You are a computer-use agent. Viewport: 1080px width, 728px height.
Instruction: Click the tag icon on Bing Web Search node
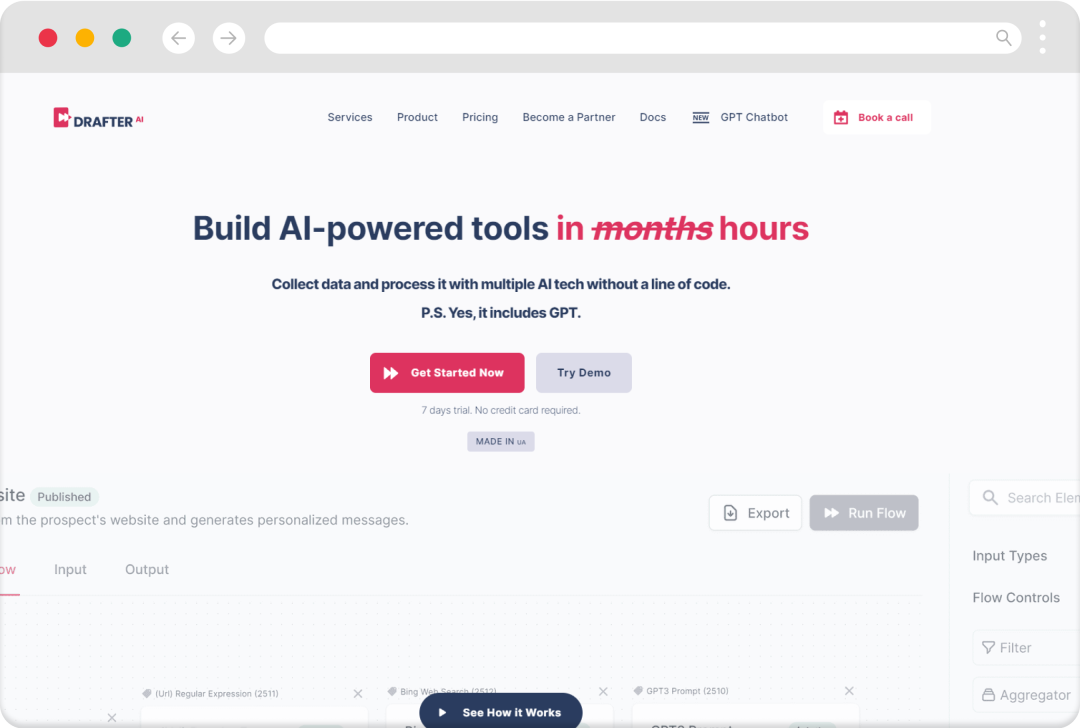tap(393, 691)
